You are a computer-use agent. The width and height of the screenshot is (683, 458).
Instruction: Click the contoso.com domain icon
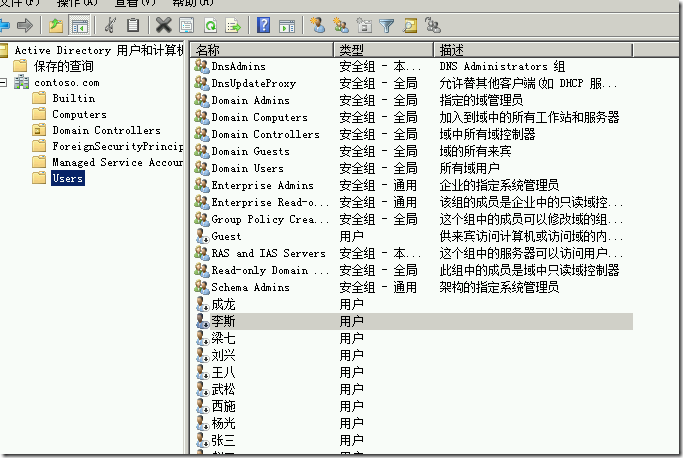click(22, 82)
